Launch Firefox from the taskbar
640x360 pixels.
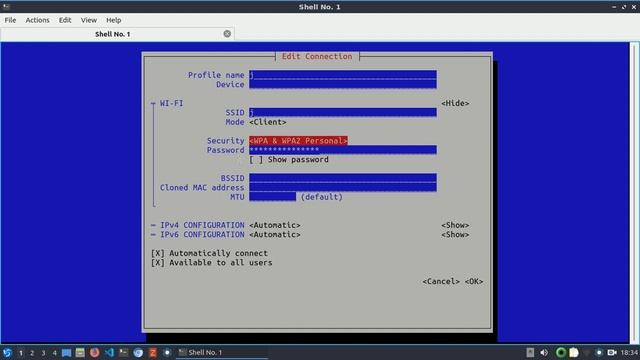pyautogui.click(x=94, y=352)
